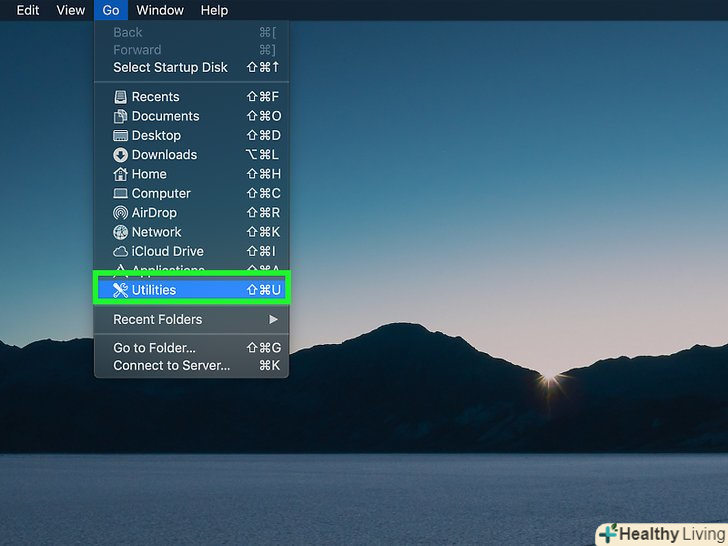This screenshot has height=546, width=728.
Task: Click the Home house icon
Action: coord(120,174)
